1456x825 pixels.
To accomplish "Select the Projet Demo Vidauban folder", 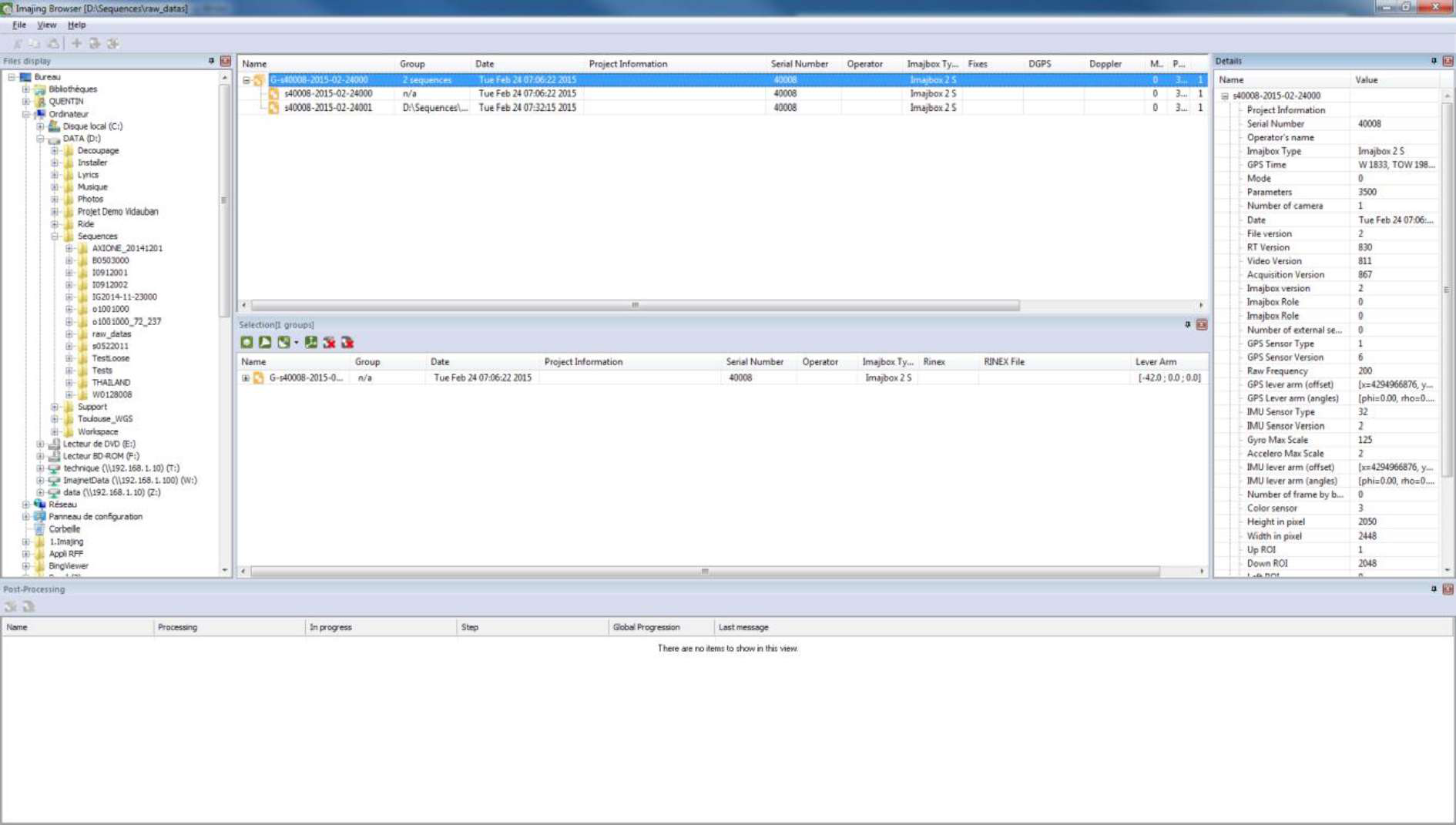I will pos(118,212).
